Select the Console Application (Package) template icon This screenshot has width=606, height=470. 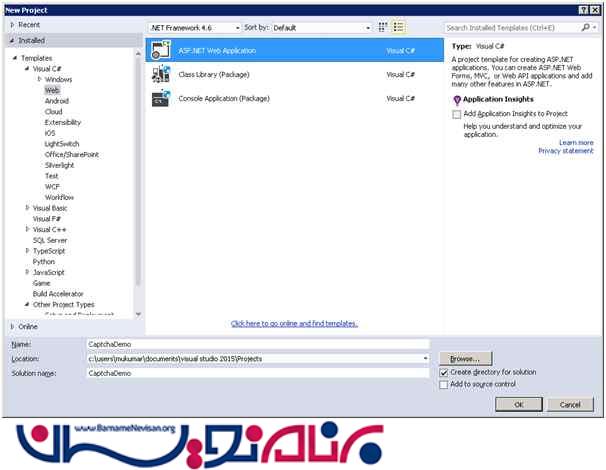[x=161, y=98]
